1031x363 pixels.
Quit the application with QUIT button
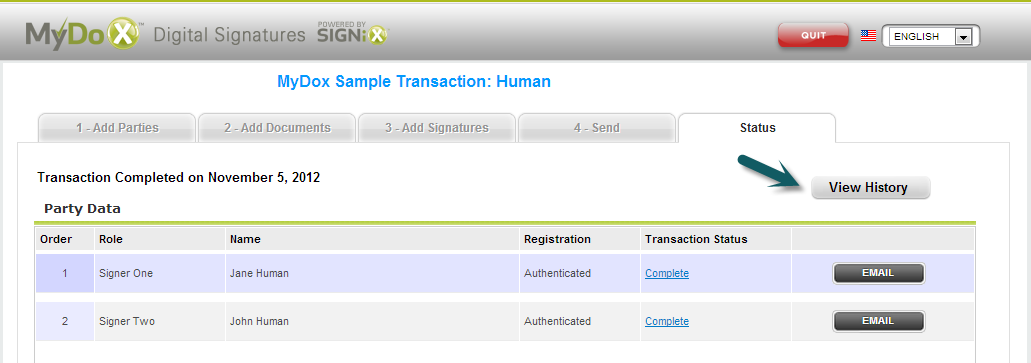[x=813, y=36]
